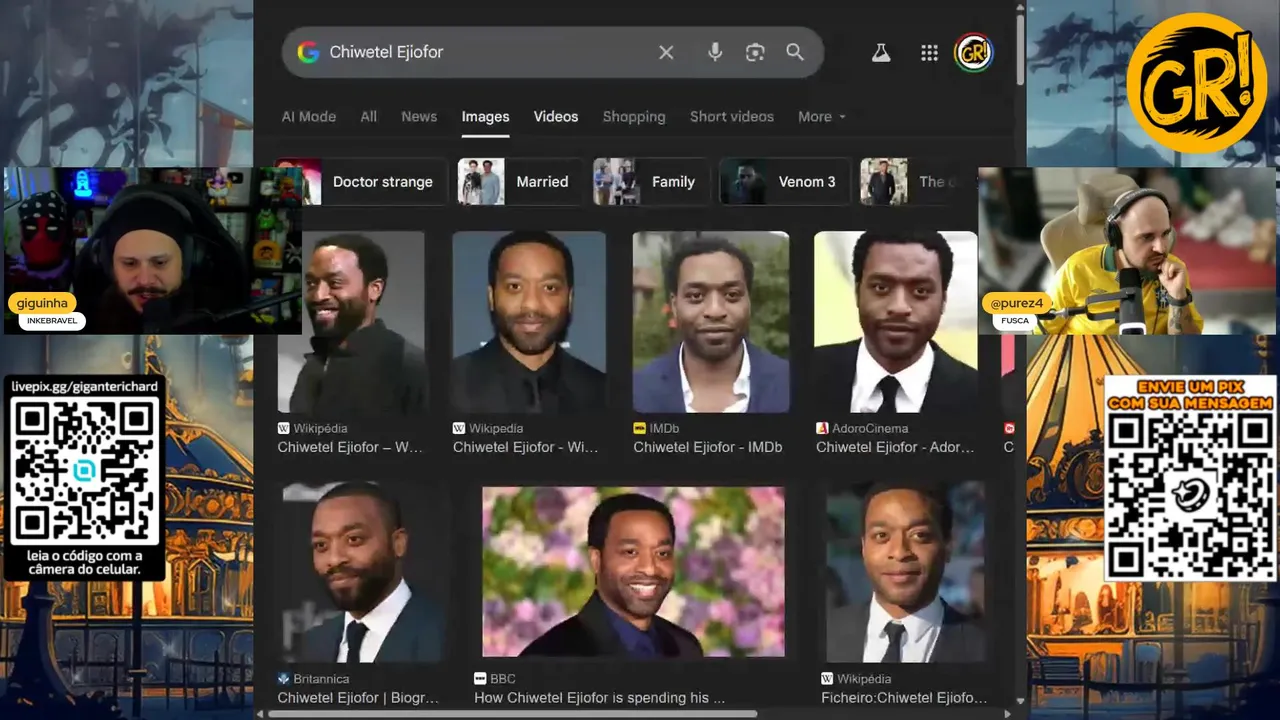This screenshot has height=720, width=1280.
Task: Switch to the News tab
Action: point(419,116)
